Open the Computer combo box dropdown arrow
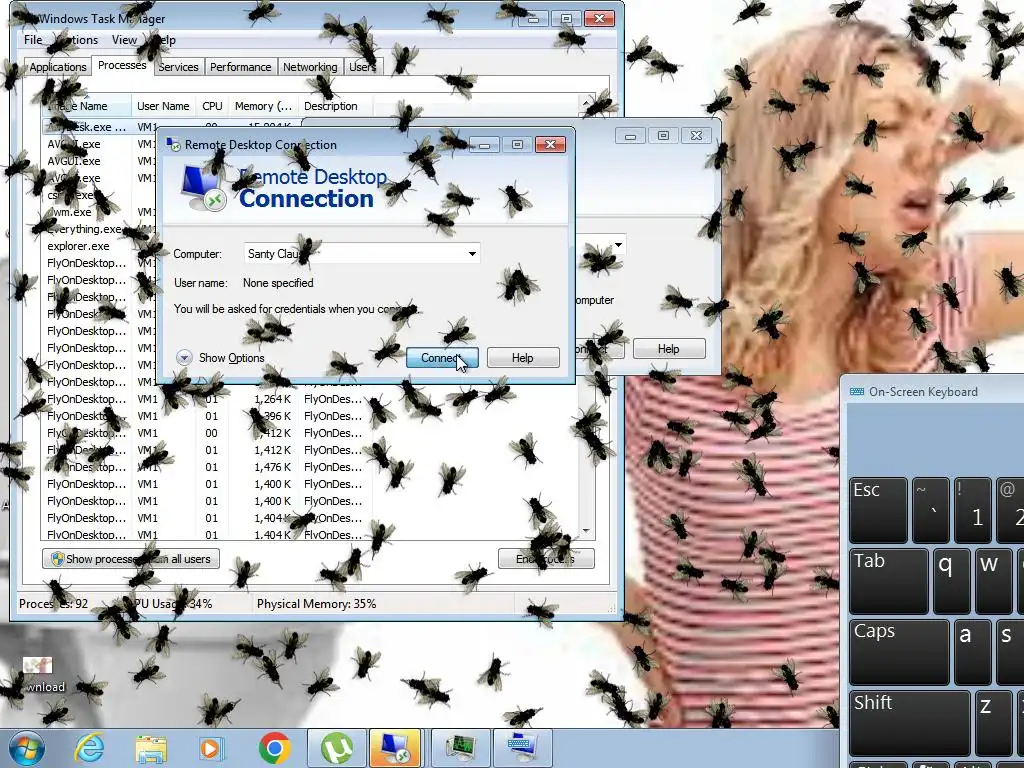Viewport: 1024px width, 768px height. coord(472,254)
